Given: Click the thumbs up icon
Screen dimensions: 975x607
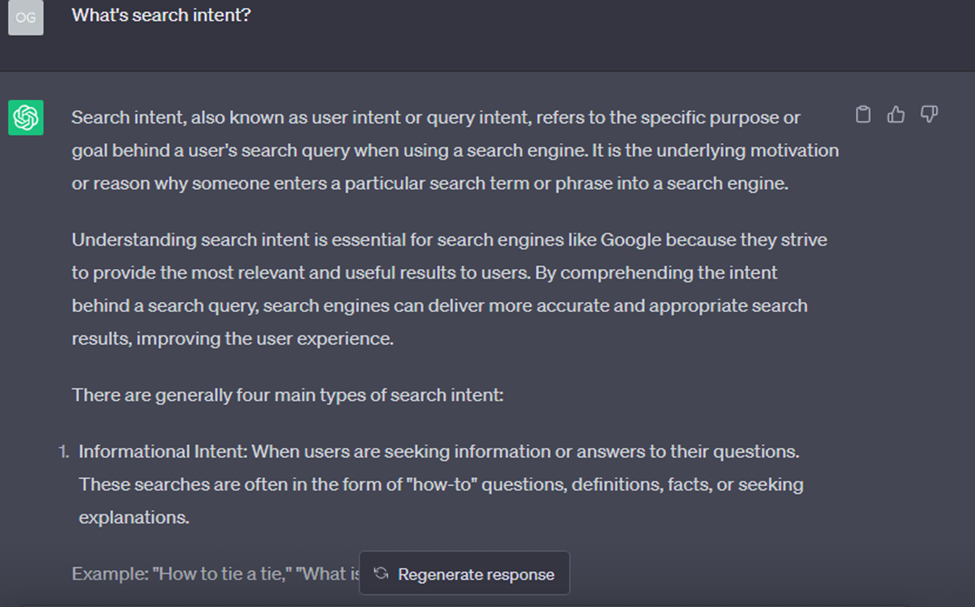Looking at the screenshot, I should (896, 115).
